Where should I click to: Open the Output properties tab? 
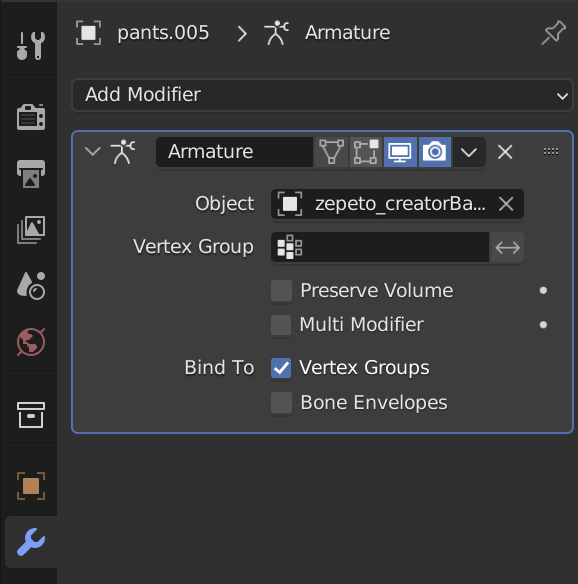click(x=31, y=174)
